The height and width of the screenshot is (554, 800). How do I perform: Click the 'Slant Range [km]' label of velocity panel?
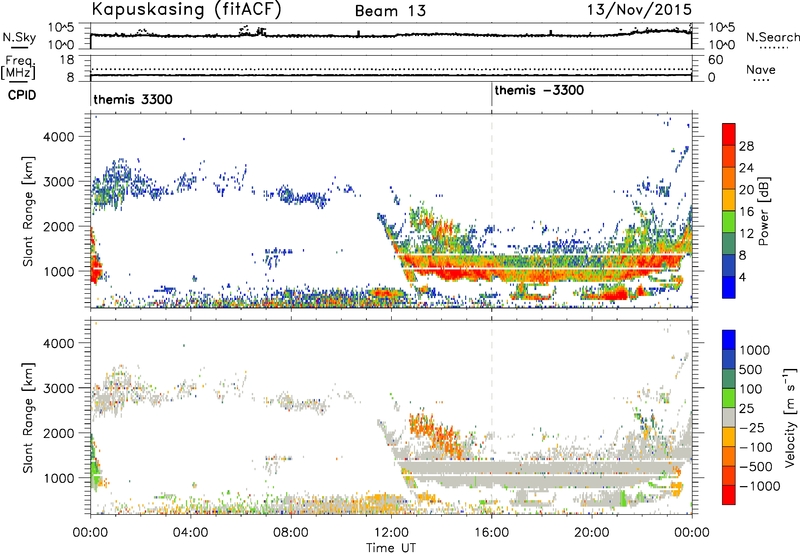pyautogui.click(x=28, y=417)
